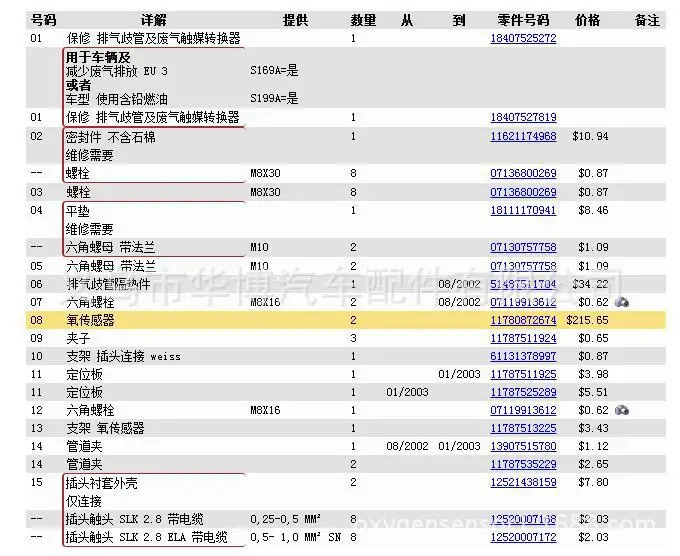Click 减少废气排放 EU 3 text
Image resolution: width=680 pixels, height=556 pixels.
coord(117,71)
